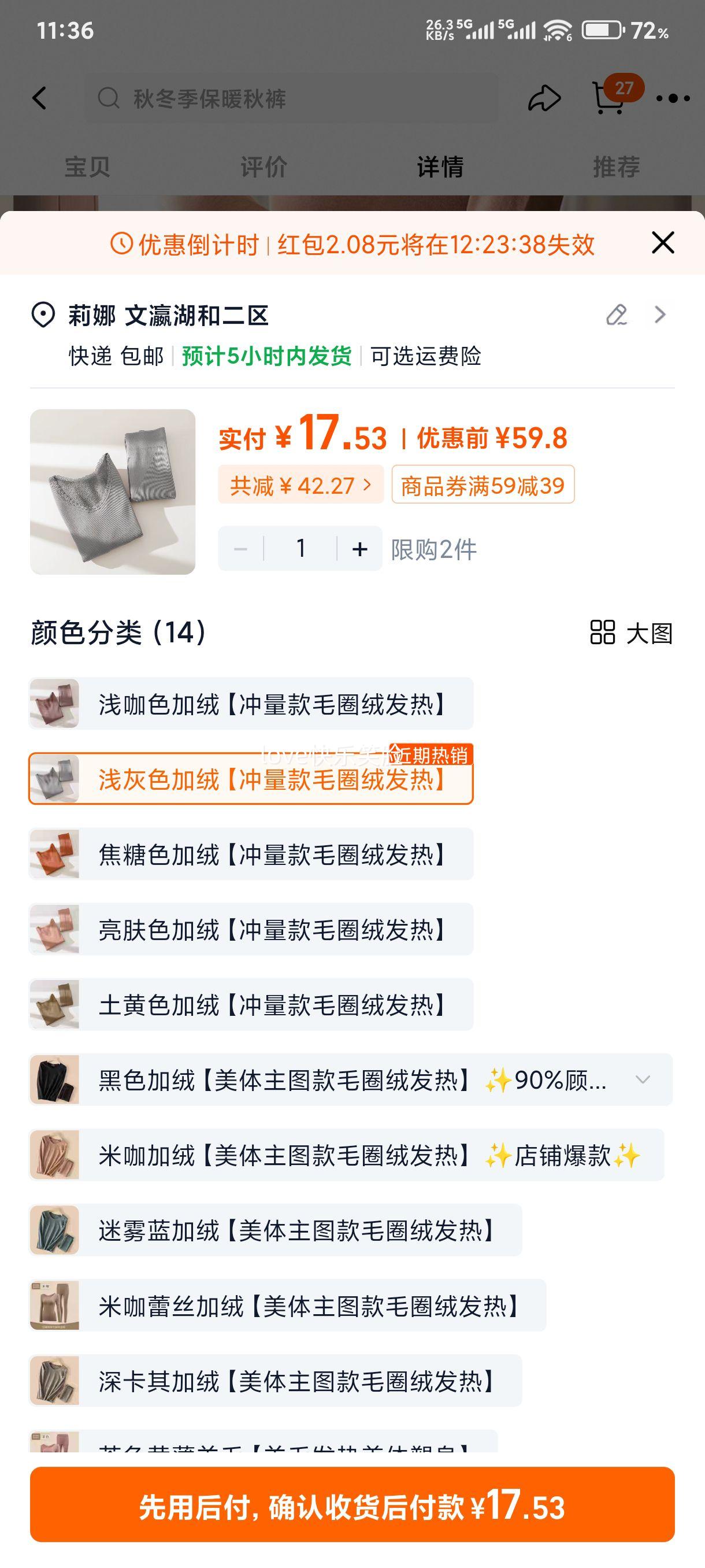Image resolution: width=705 pixels, height=1568 pixels.
Task: Open address chevron for 文瀛湖和二区
Action: coord(660,315)
